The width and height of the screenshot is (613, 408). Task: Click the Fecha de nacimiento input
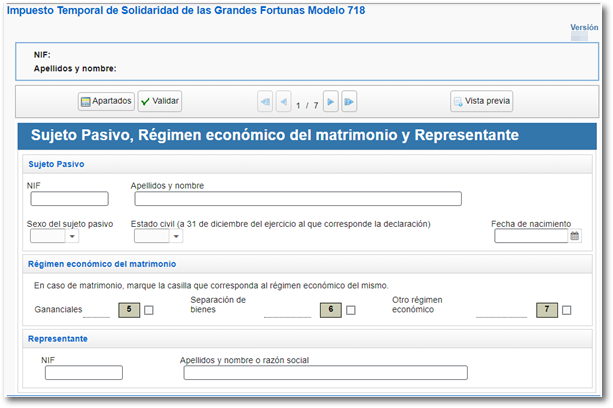(531, 236)
